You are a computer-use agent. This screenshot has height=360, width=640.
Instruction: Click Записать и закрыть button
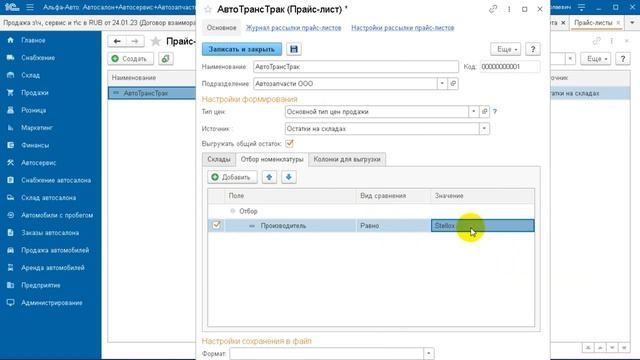click(x=242, y=49)
